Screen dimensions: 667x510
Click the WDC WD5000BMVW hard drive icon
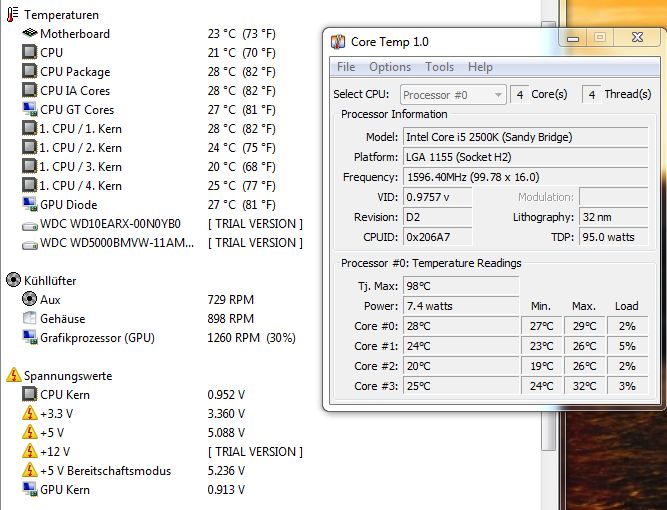(x=29, y=244)
